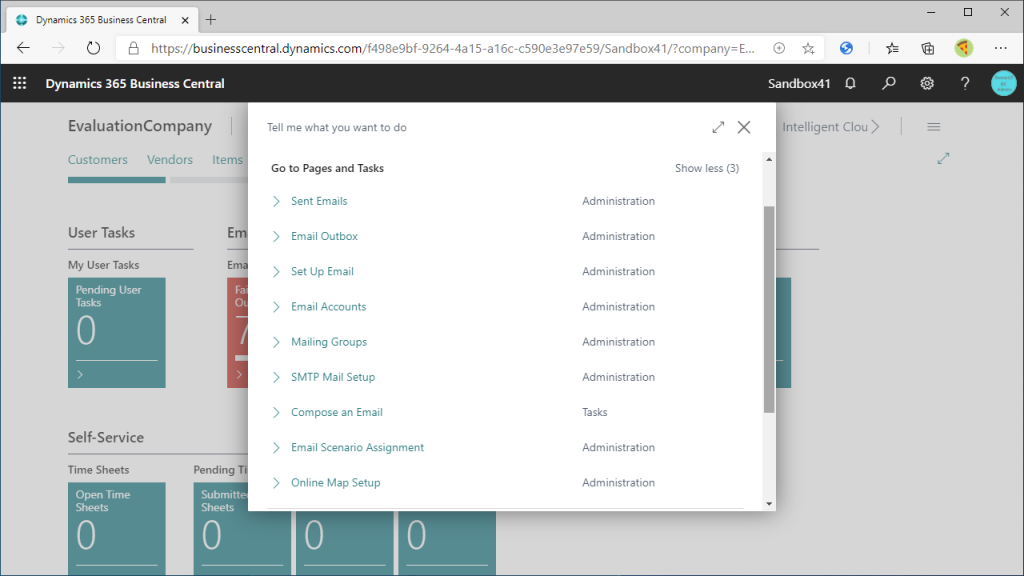
Task: Open the Compose an Email task
Action: (337, 413)
